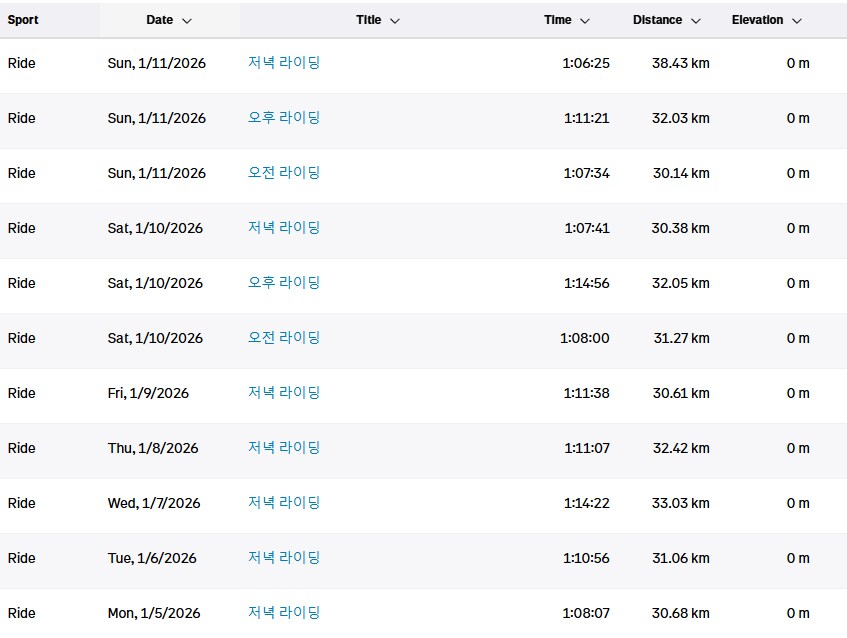Screen dimensions: 847x638
Task: Open the Wednesday 1/7/2026 ride link
Action: (x=284, y=502)
